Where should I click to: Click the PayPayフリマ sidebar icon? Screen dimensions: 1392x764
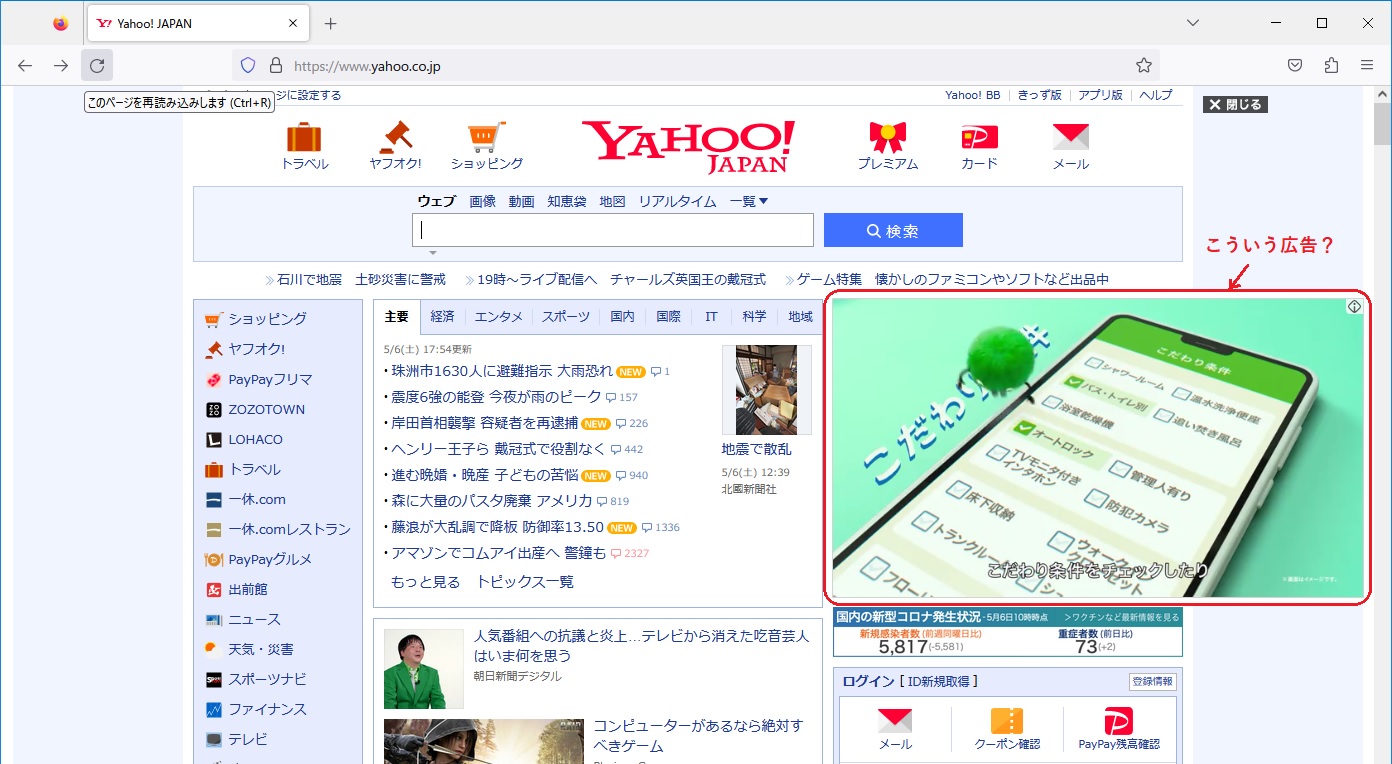click(213, 380)
